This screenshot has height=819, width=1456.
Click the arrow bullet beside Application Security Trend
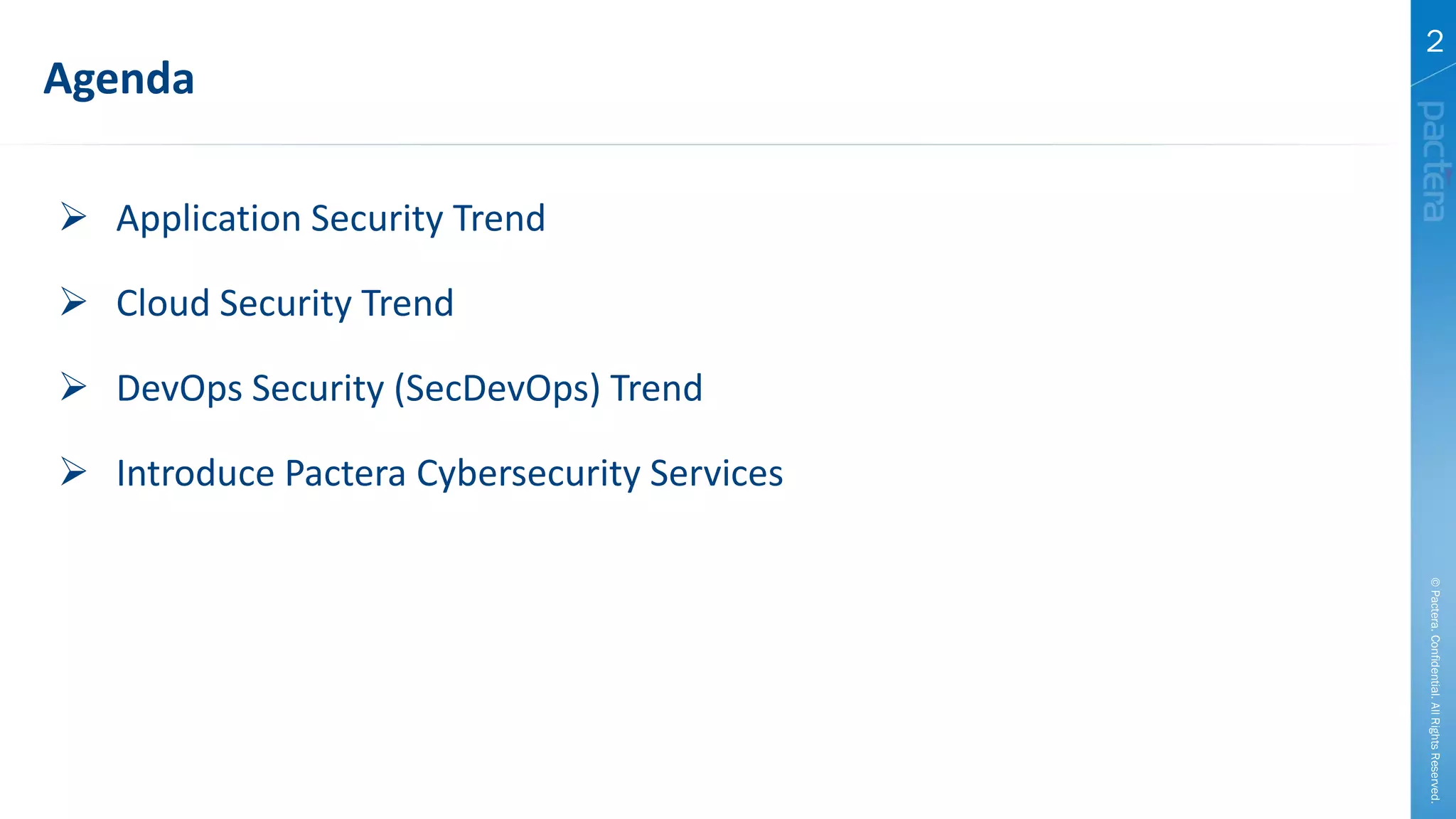click(73, 217)
